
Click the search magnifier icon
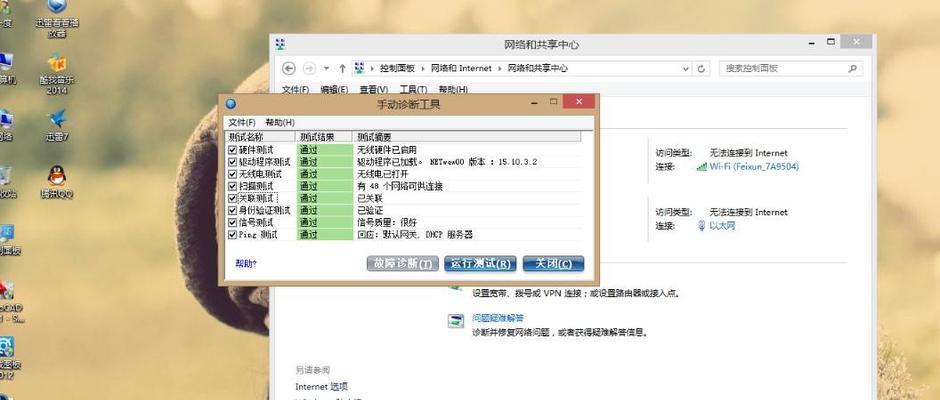852,68
